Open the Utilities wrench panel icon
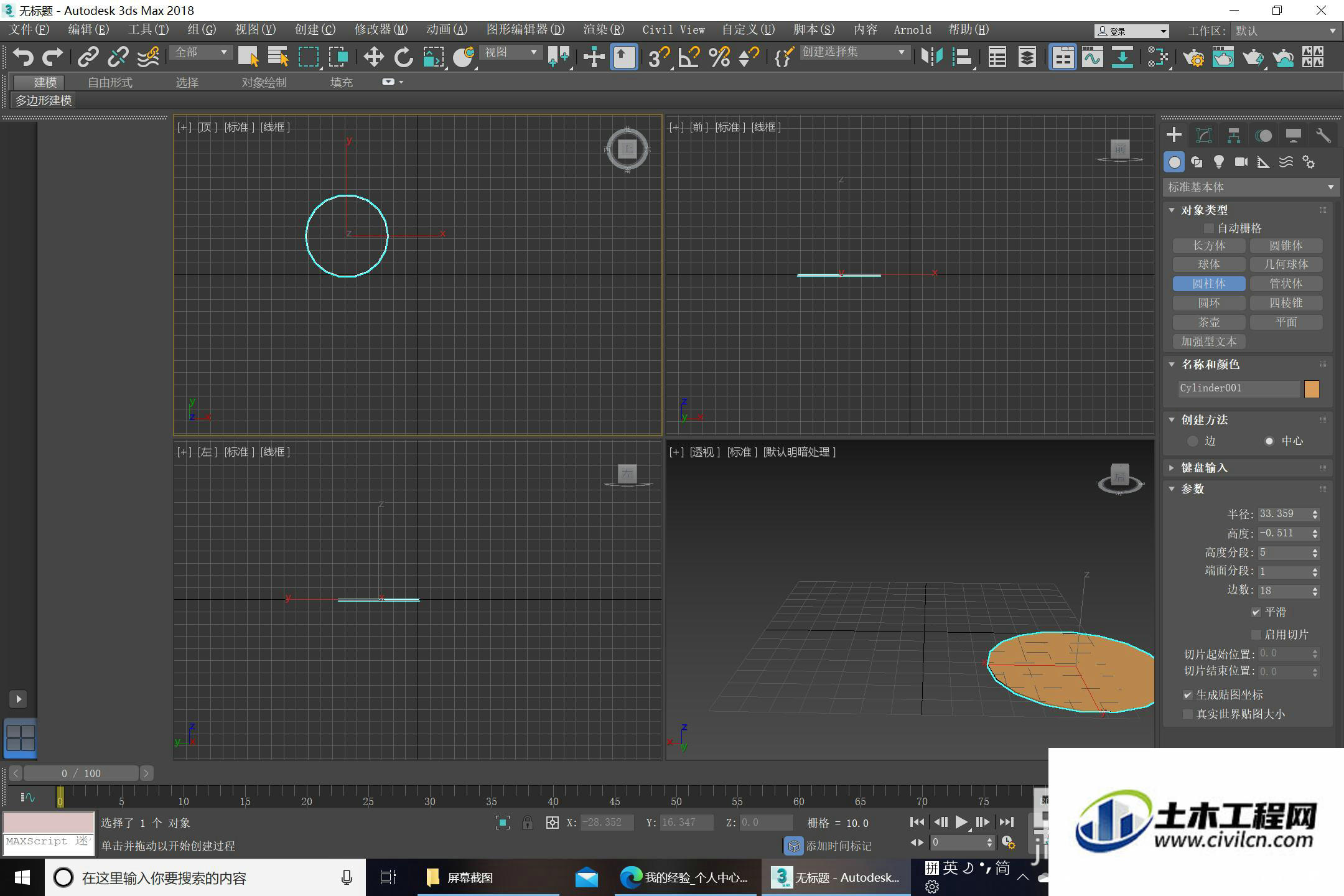Image resolution: width=1344 pixels, height=896 pixels. 1323,135
